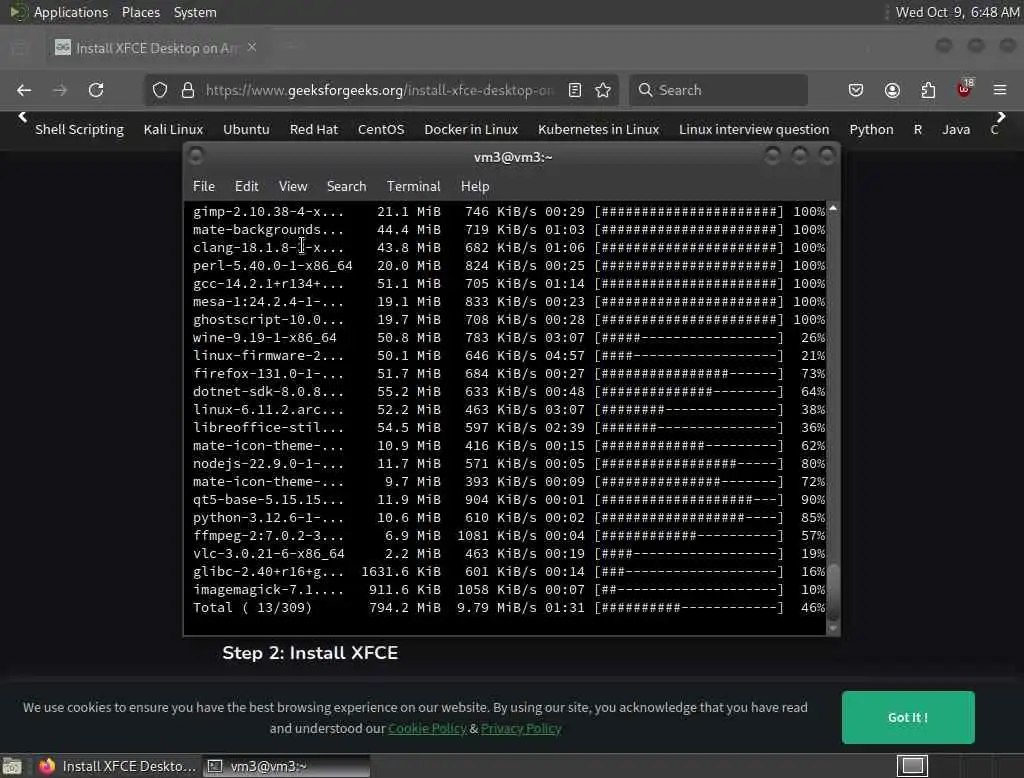The width and height of the screenshot is (1024, 778).
Task: Bookmark this page with the star icon
Action: (x=603, y=90)
